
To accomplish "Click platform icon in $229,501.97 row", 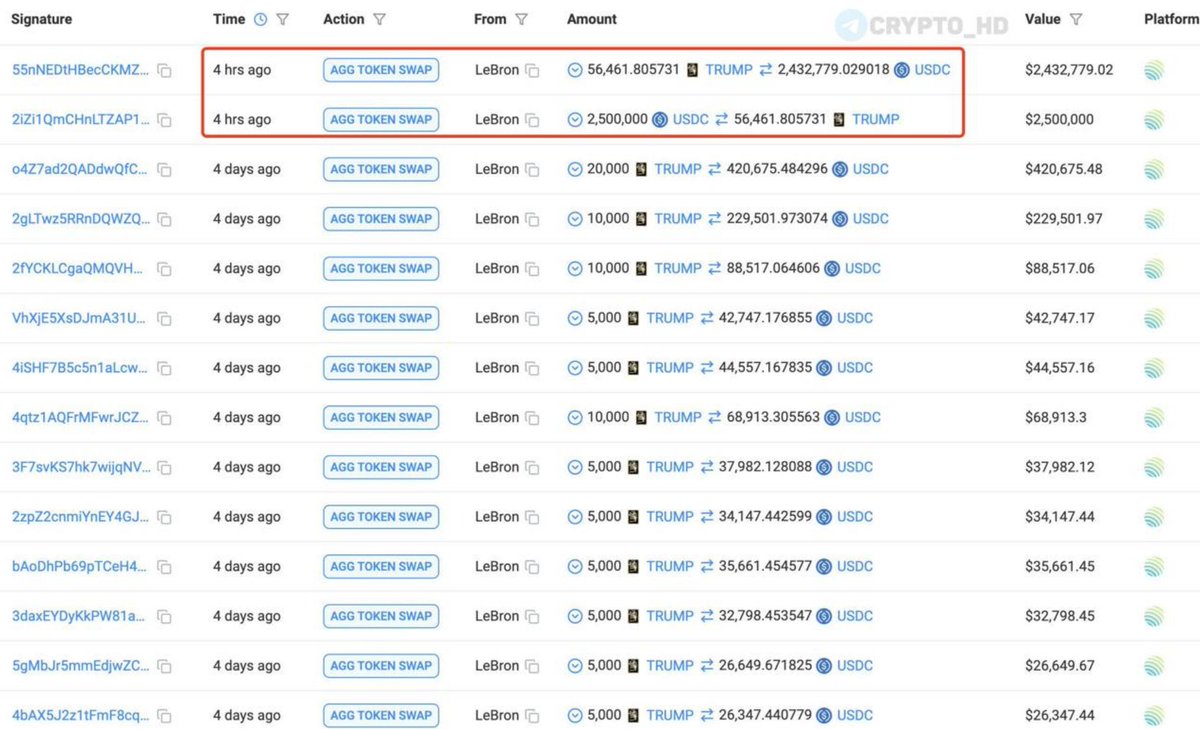I will [x=1154, y=219].
